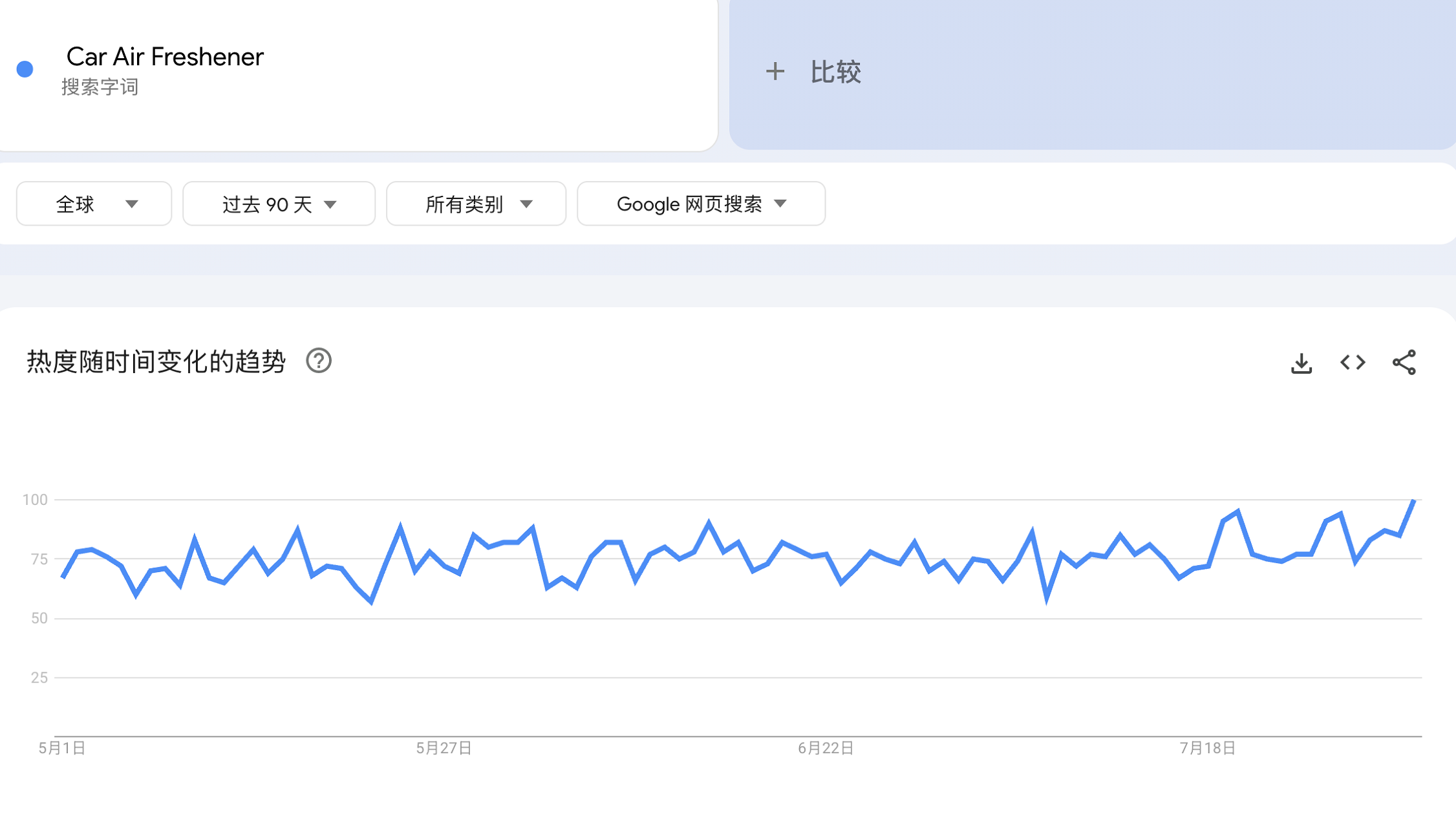Open the embed code icon
Screen dimensions: 1456x832
[x=1353, y=363]
